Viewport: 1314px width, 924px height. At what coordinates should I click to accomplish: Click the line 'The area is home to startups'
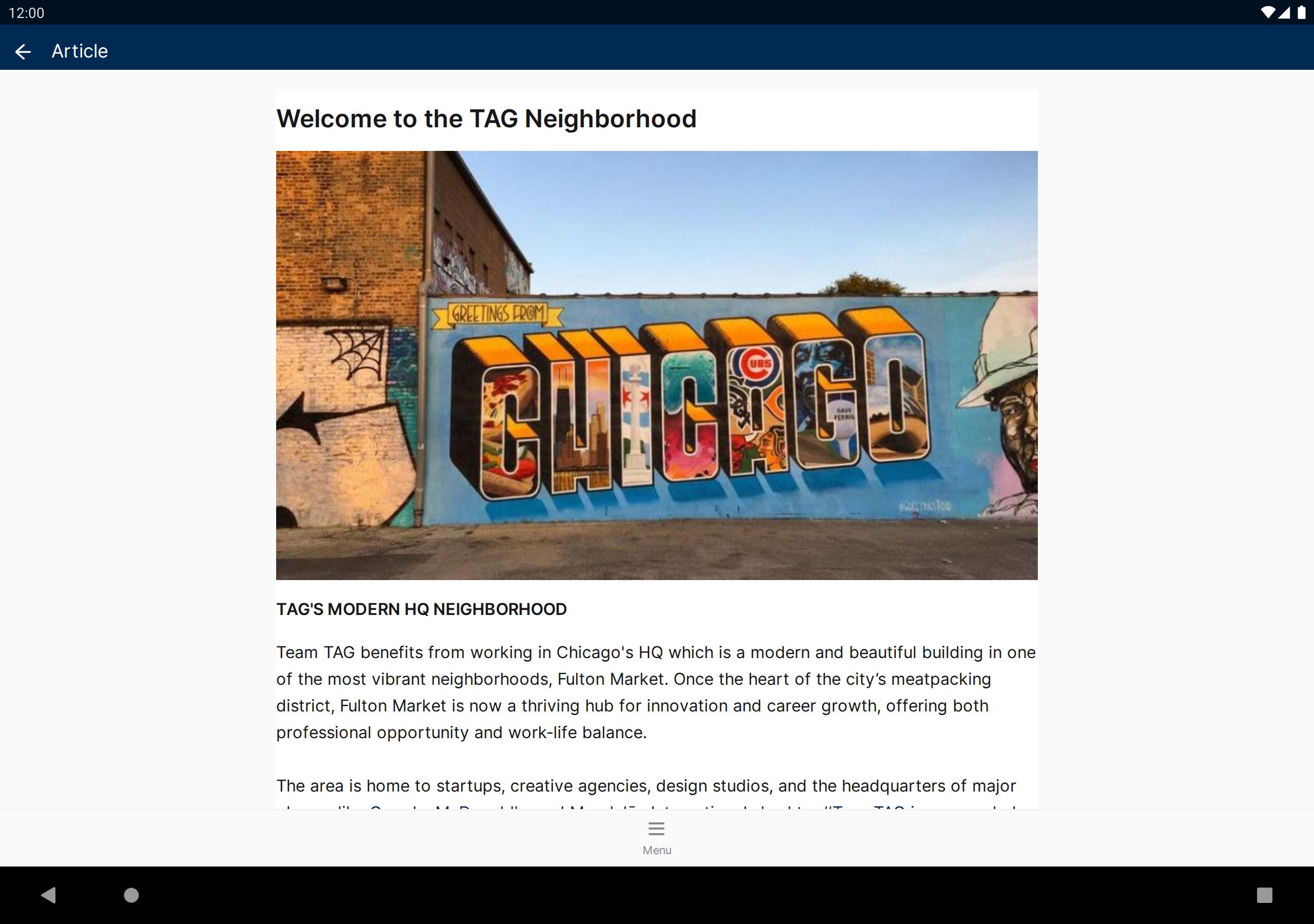click(646, 785)
